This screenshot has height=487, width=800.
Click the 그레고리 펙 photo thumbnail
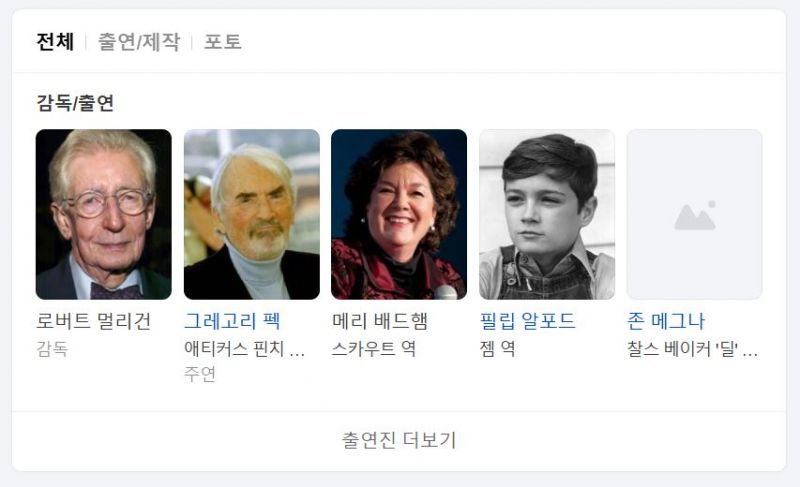(x=252, y=214)
